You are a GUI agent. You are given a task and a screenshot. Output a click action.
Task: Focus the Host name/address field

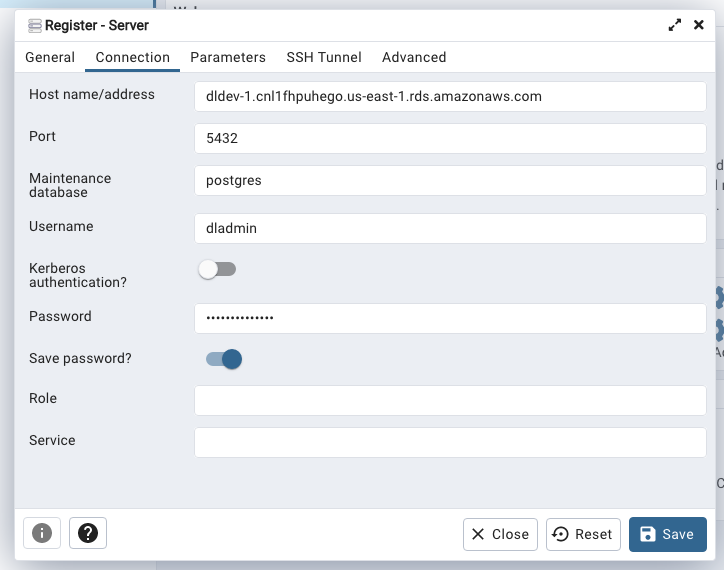tap(450, 97)
